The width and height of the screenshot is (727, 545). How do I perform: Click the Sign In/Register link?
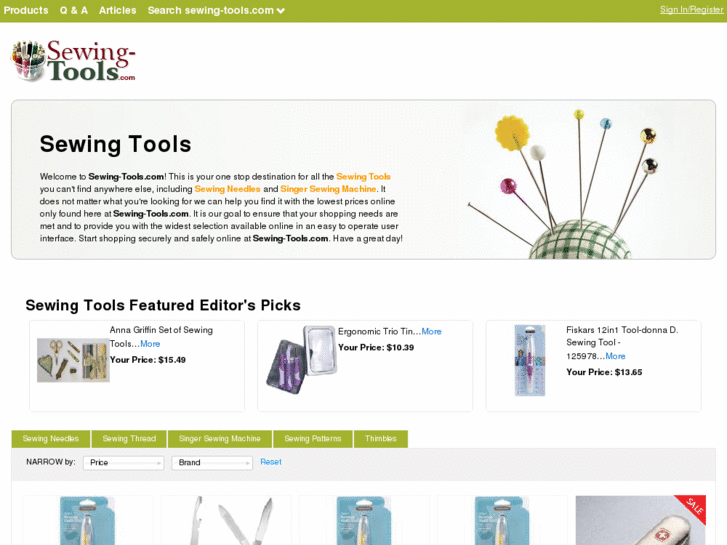tap(691, 10)
